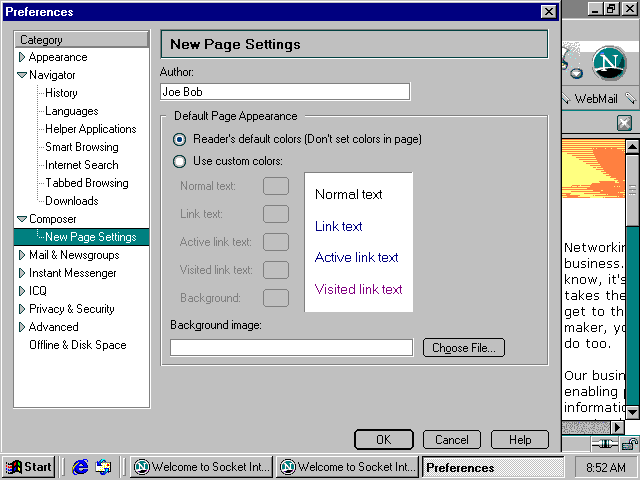Click the Background color swatch

276,298
